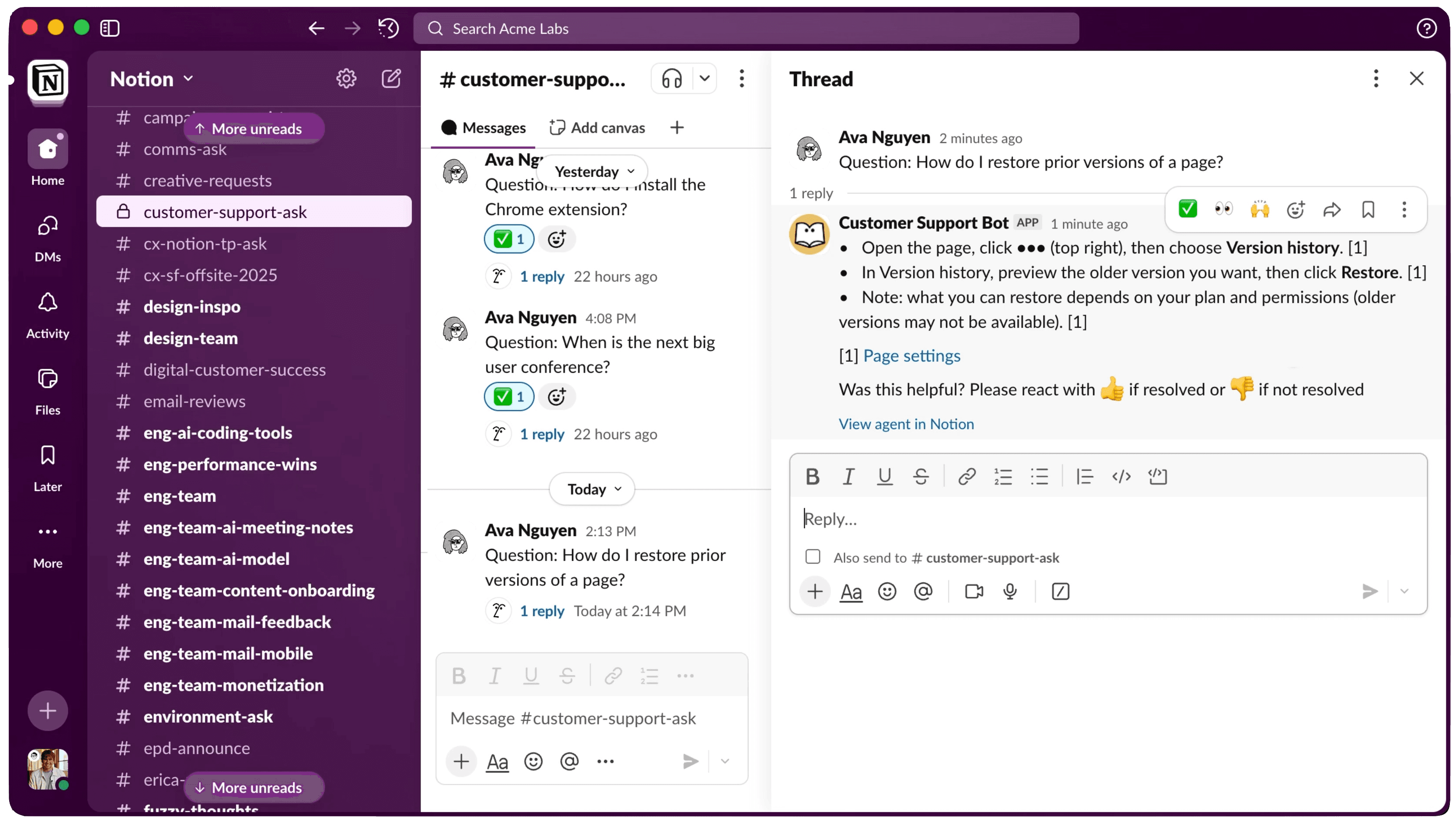Bookmark the bot message for later

pos(1368,210)
